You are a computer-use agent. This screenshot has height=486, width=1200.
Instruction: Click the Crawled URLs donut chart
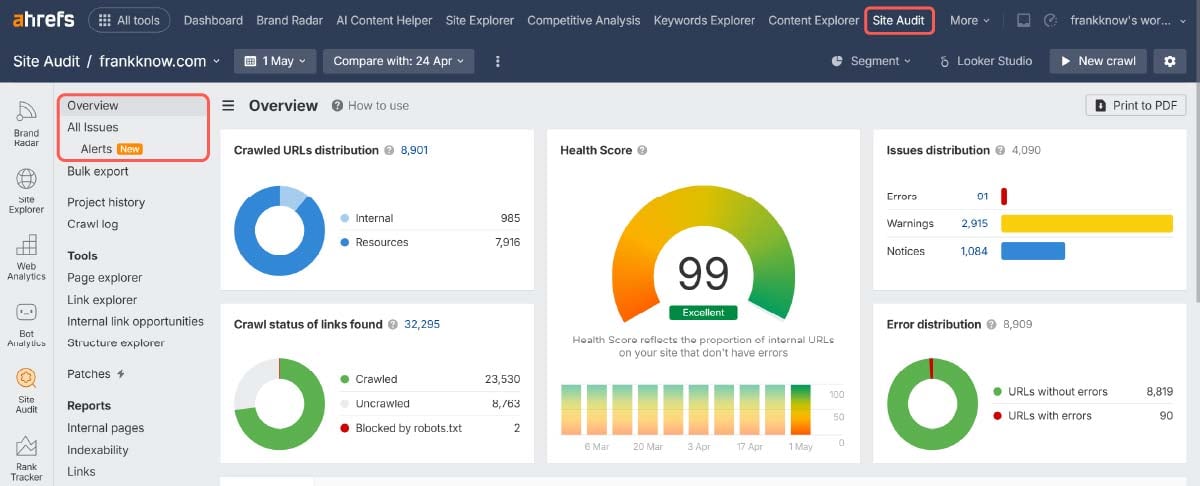pyautogui.click(x=279, y=231)
